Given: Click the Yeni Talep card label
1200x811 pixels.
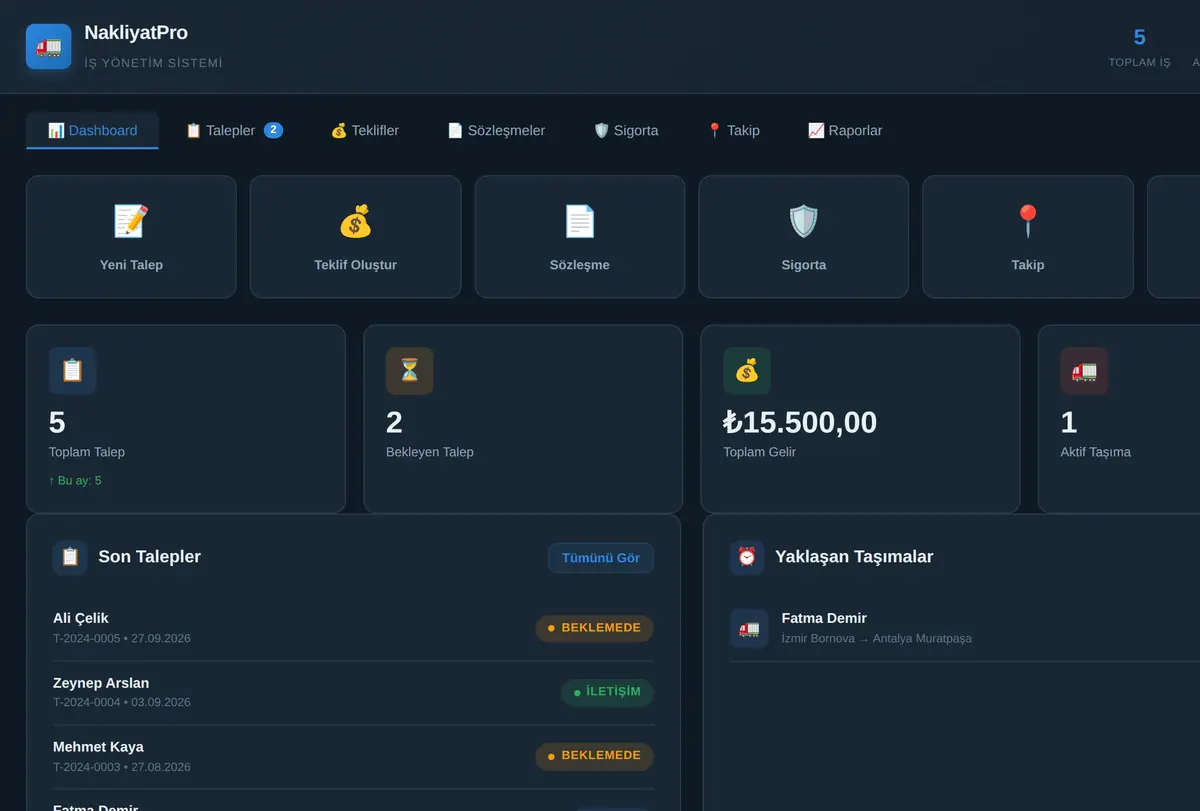Looking at the screenshot, I should [131, 265].
